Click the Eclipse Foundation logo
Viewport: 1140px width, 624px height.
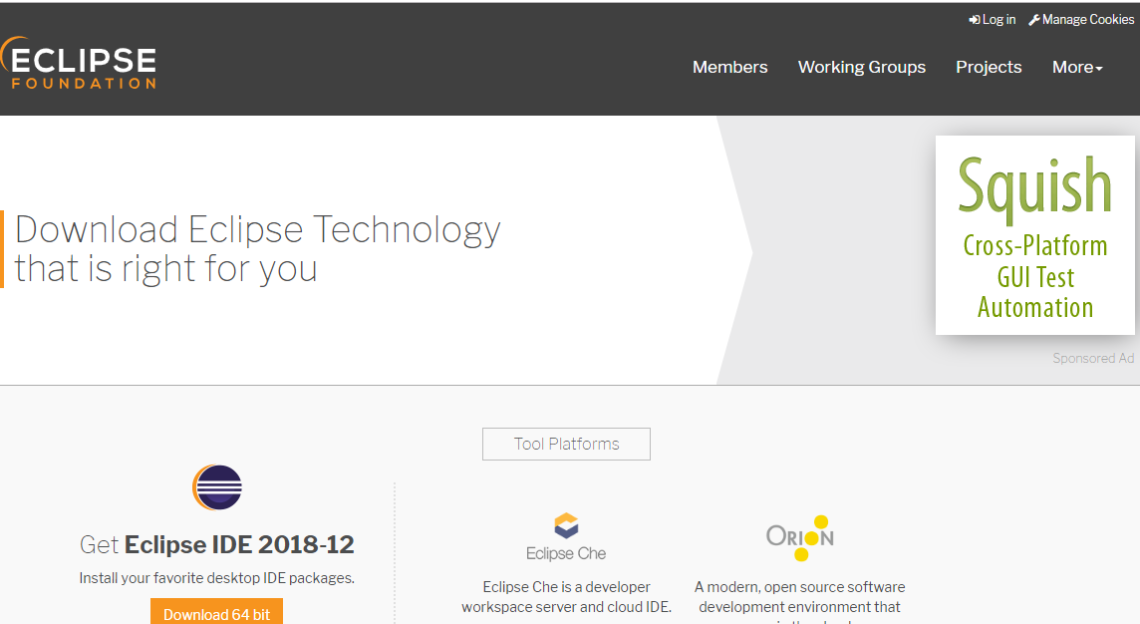pyautogui.click(x=78, y=65)
